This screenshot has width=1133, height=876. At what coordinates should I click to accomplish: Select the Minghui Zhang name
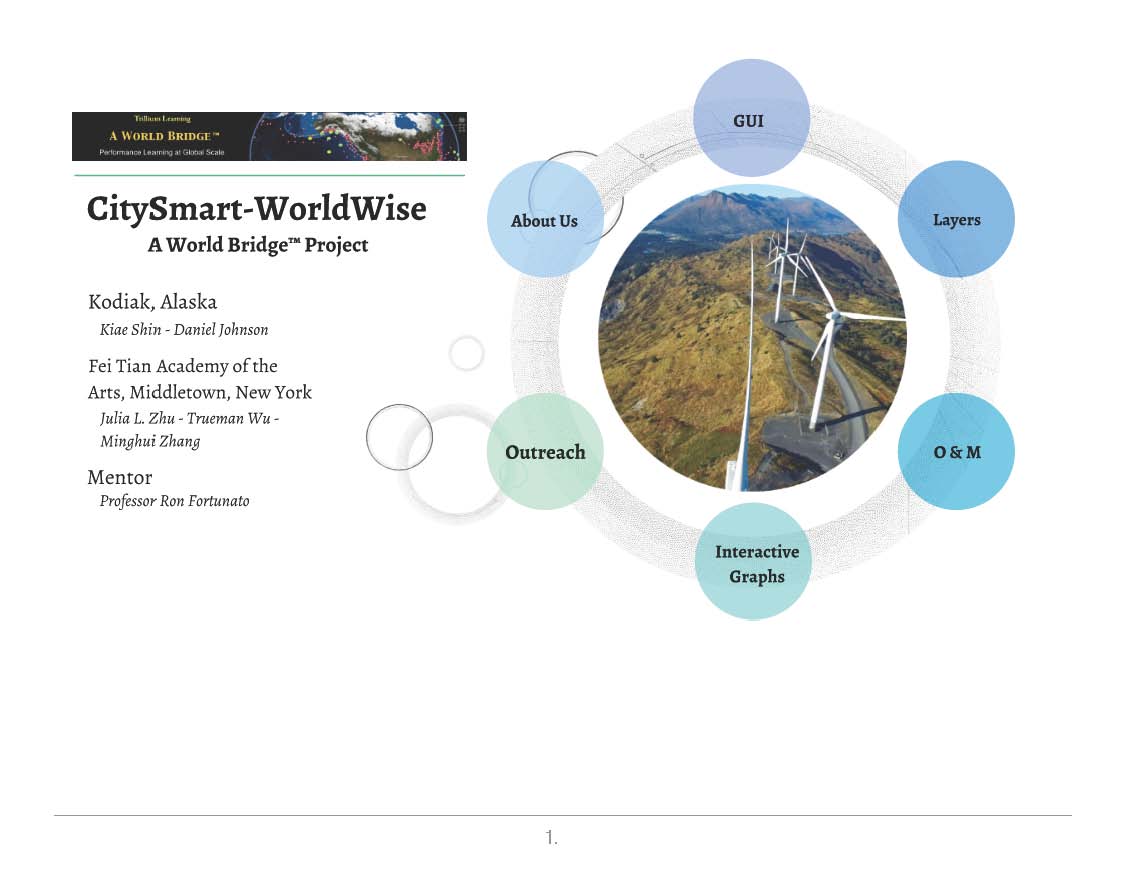point(150,441)
